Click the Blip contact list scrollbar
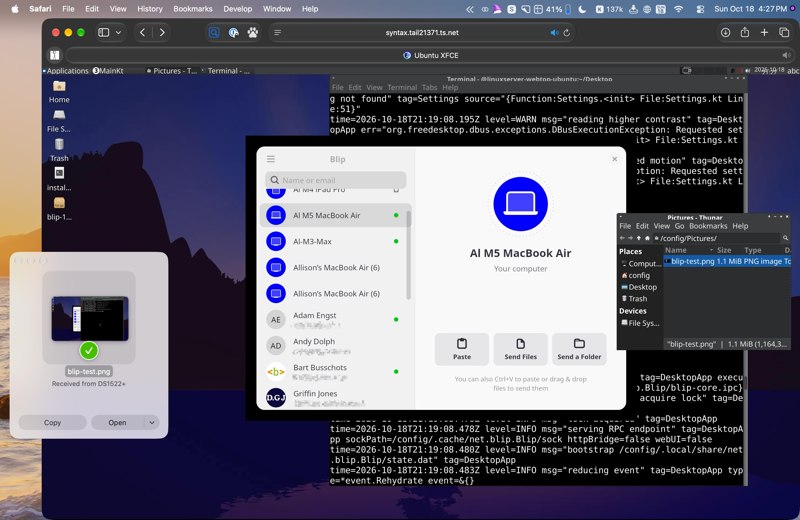The image size is (800, 520). [x=408, y=255]
